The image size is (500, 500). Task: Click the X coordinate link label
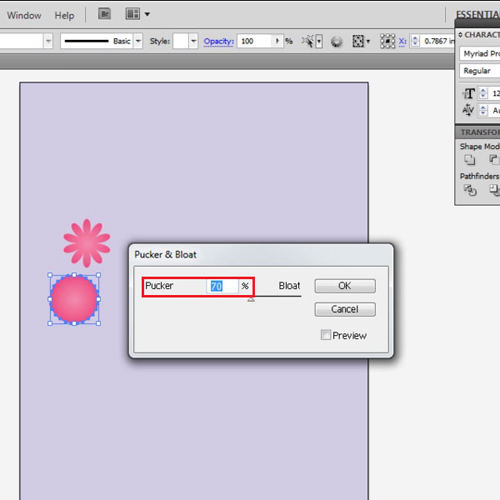[x=402, y=41]
